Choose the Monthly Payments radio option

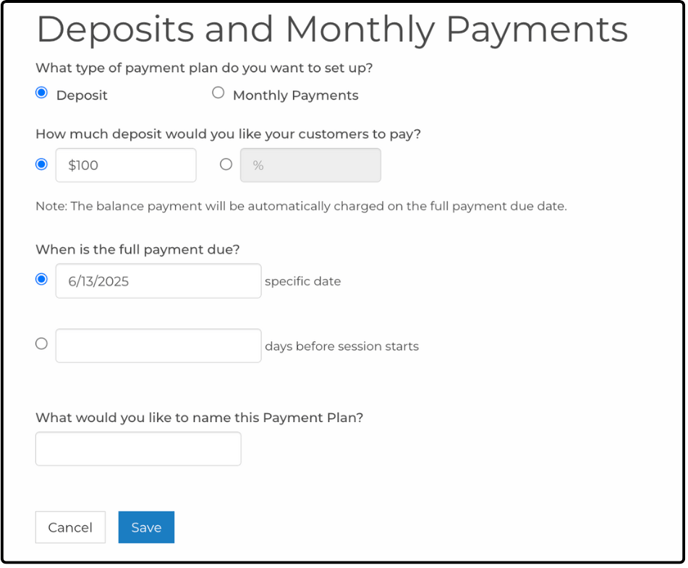[218, 93]
